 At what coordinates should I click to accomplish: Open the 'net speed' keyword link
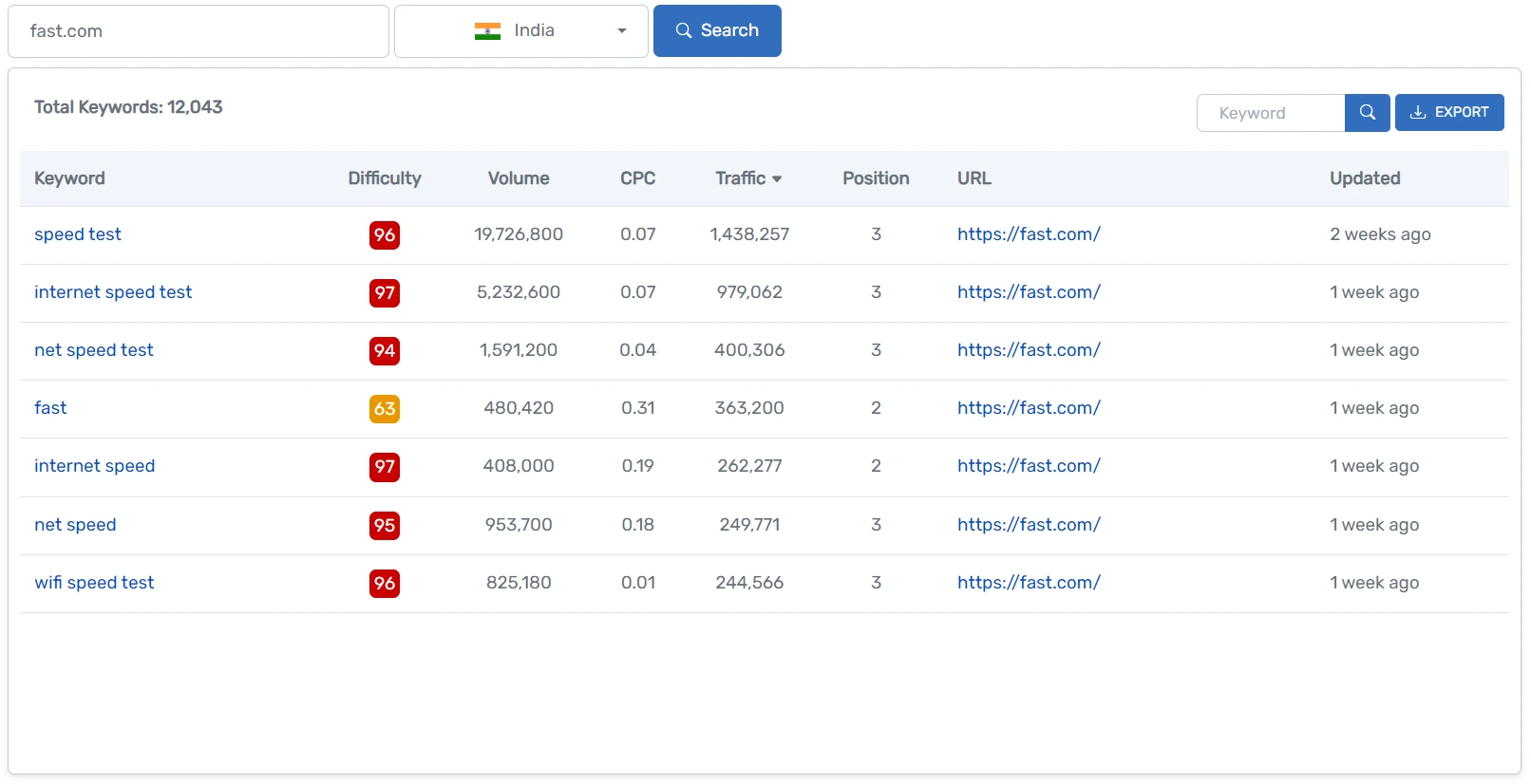click(75, 525)
